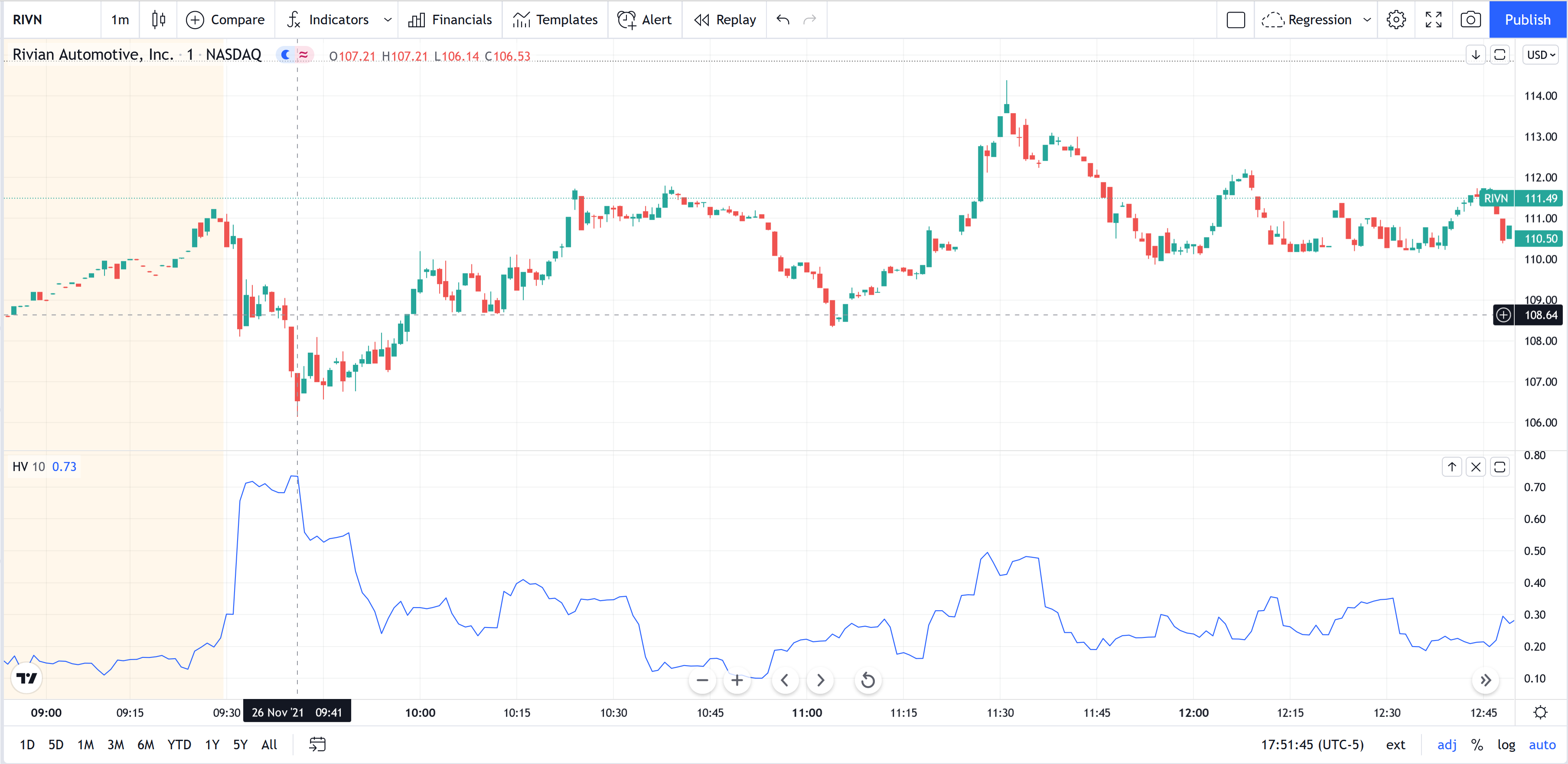This screenshot has height=764, width=1568.
Task: Open timezone menu showing 17:51:45 (UTC-5)
Action: (1312, 744)
